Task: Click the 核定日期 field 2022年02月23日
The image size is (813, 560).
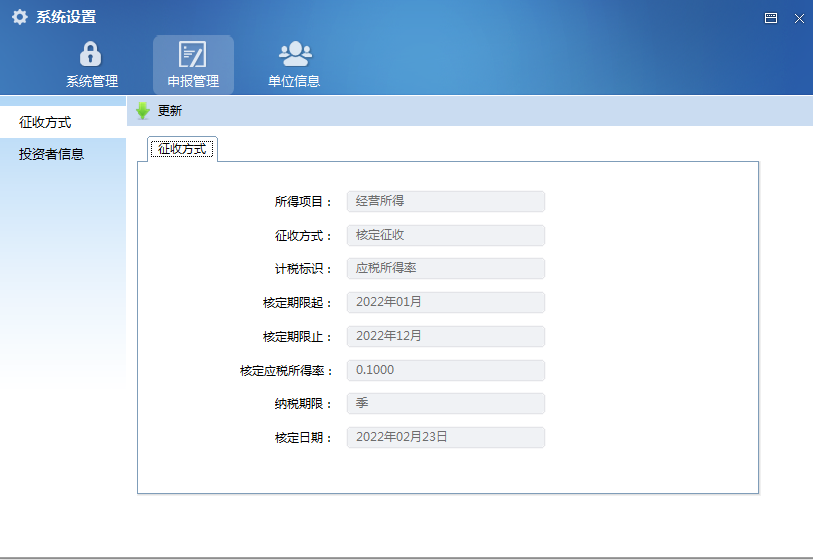Action: tap(445, 438)
